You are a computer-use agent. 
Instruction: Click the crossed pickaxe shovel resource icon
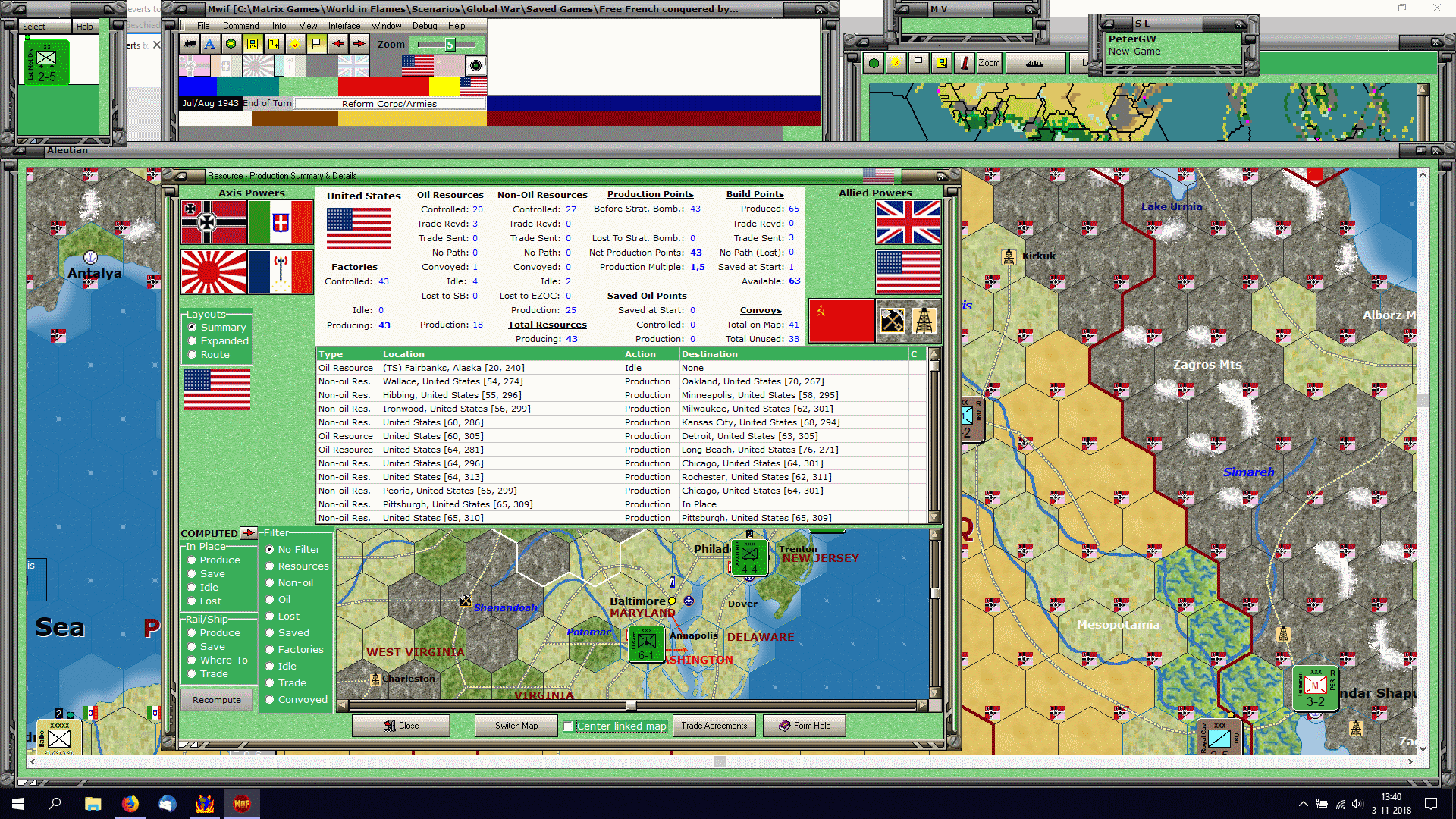coord(892,321)
